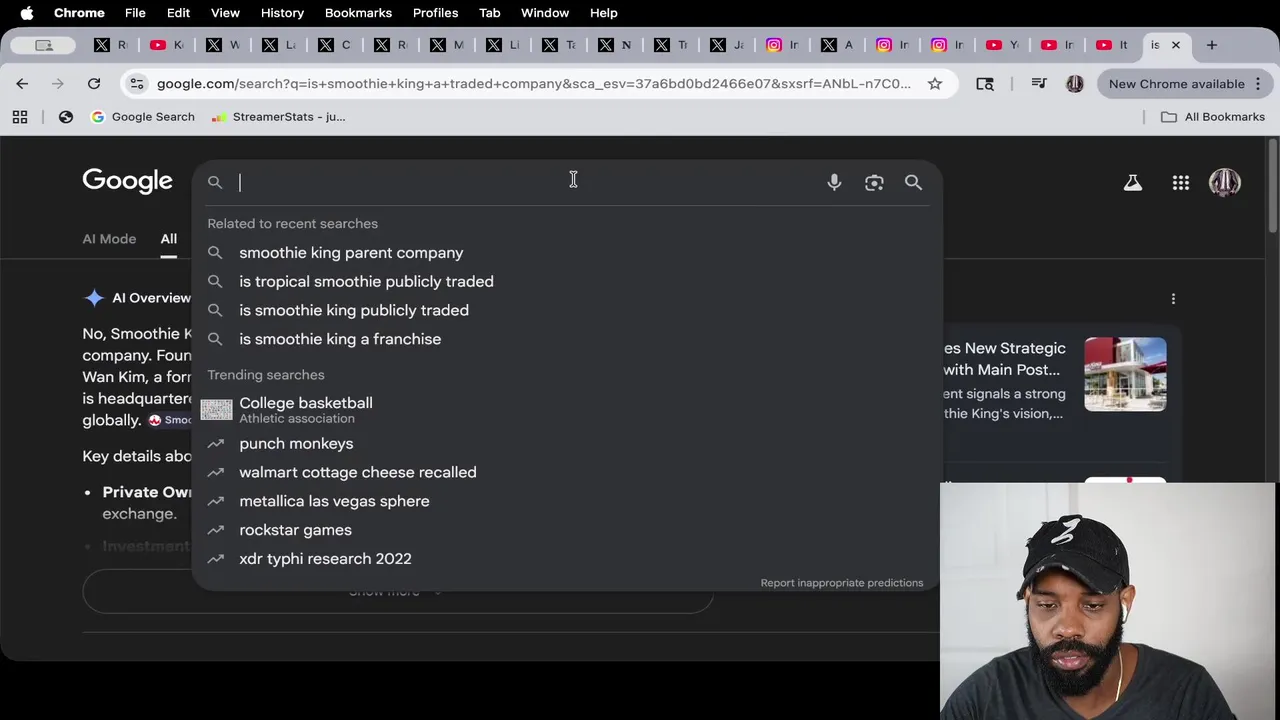Select the All results tab
This screenshot has height=720, width=1280.
(169, 239)
